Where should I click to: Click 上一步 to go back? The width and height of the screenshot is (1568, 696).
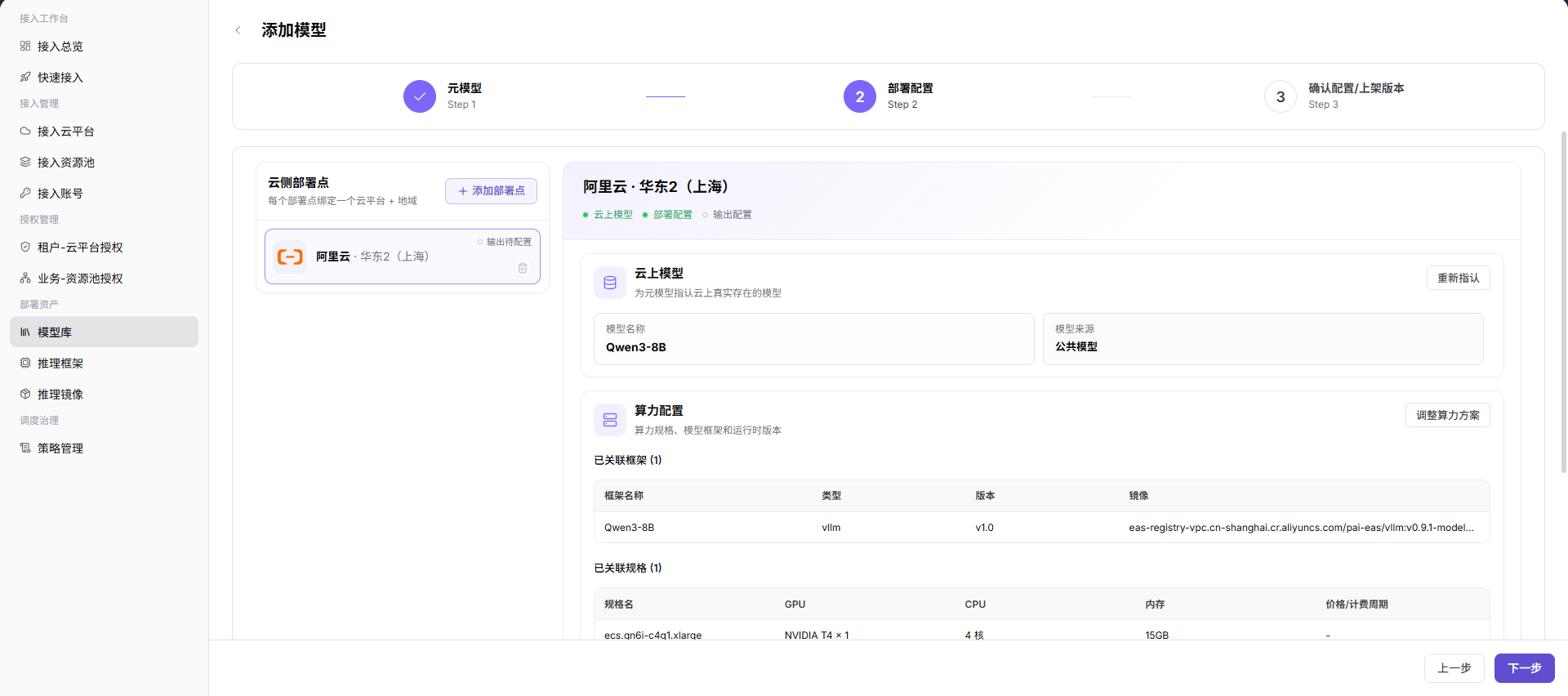(x=1454, y=668)
